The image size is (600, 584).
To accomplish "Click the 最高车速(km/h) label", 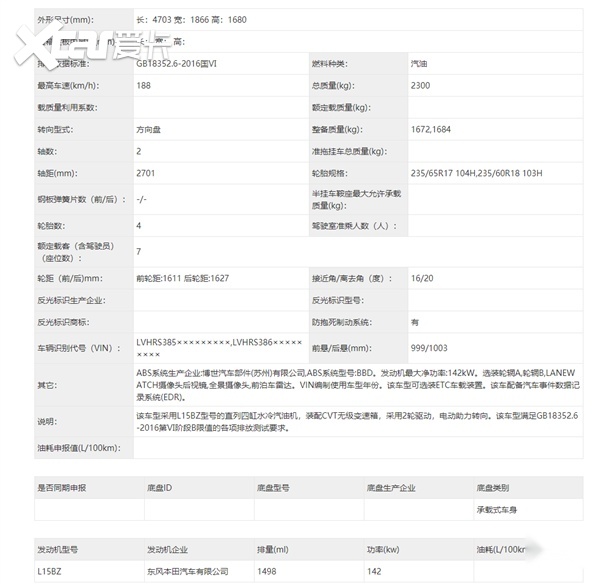I will click(x=68, y=85).
